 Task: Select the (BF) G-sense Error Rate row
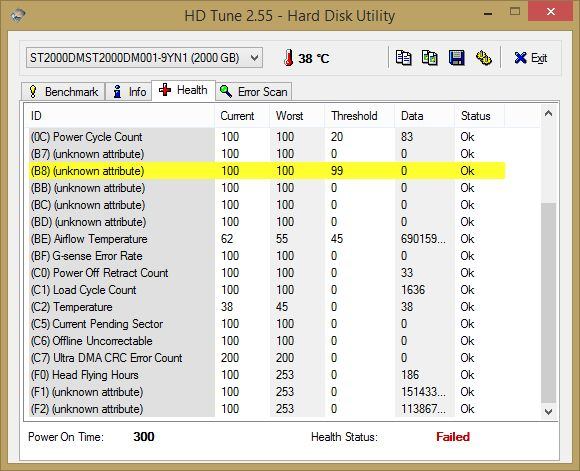click(267, 256)
